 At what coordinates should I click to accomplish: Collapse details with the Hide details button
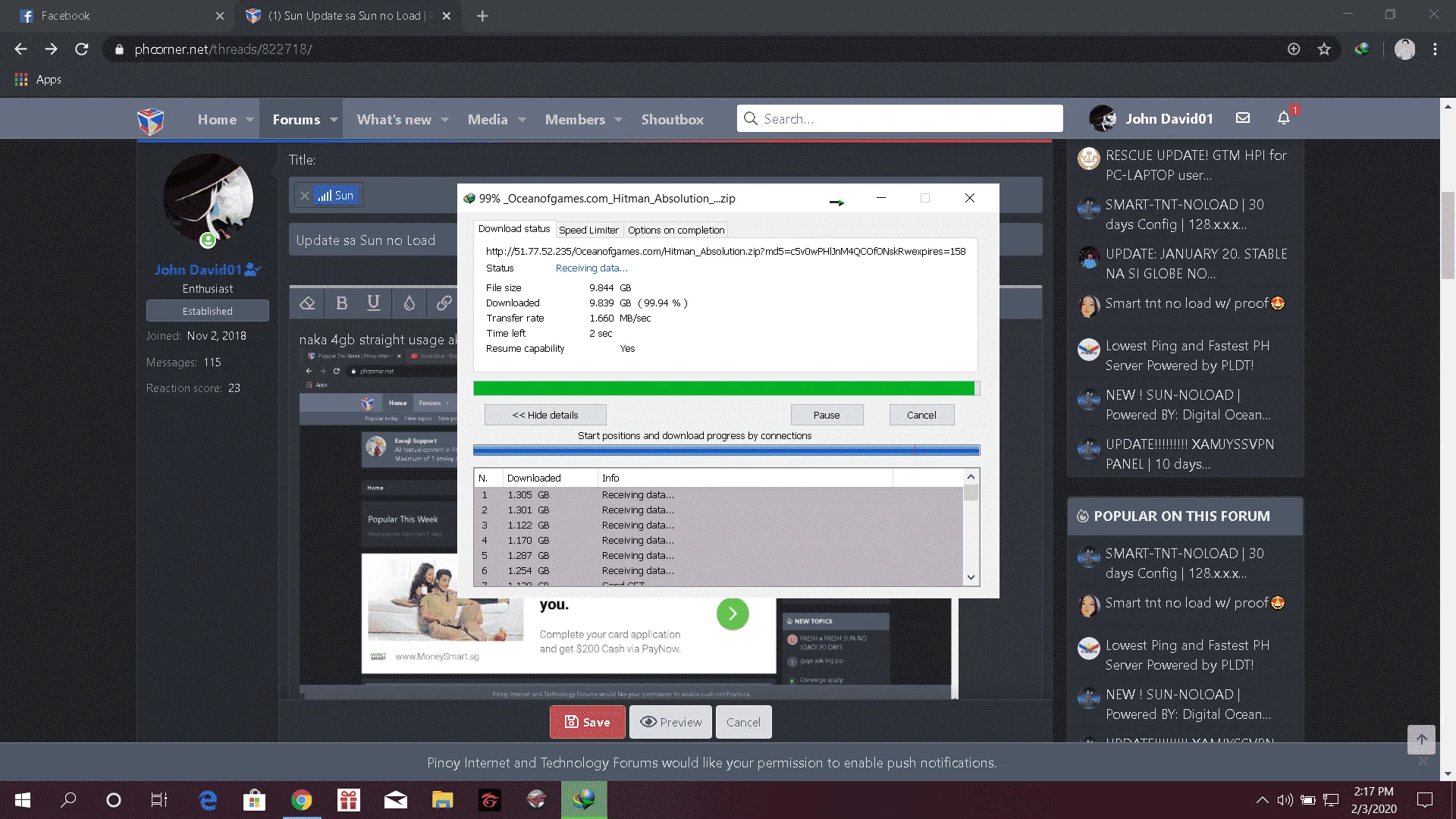[x=545, y=415]
